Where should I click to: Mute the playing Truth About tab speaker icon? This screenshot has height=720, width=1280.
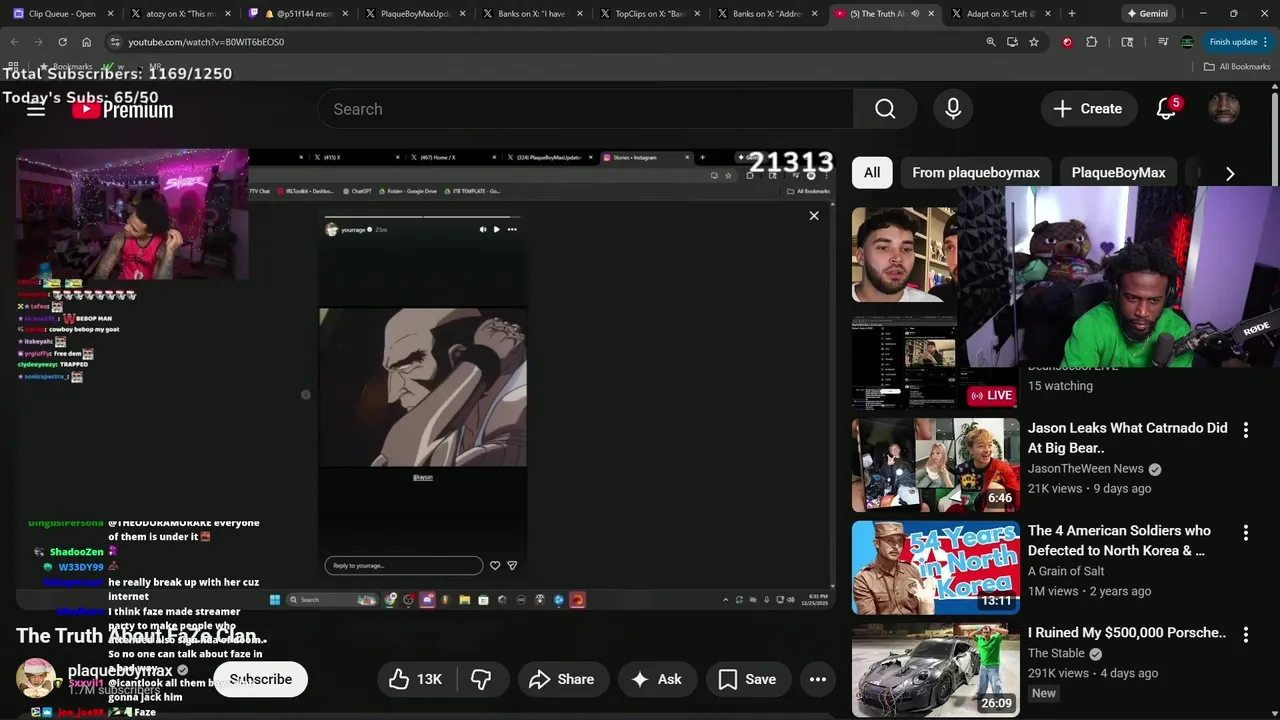coord(915,14)
